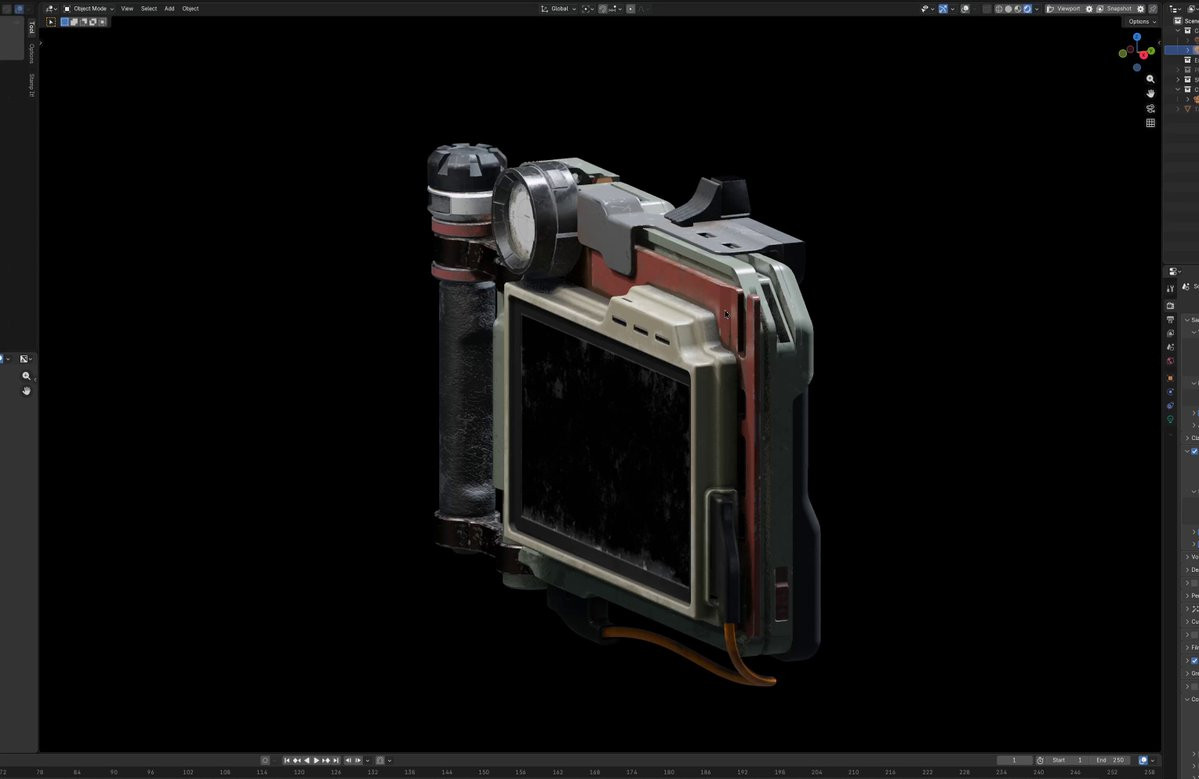Click the red X axis on the navigation gizmo

point(1143,55)
